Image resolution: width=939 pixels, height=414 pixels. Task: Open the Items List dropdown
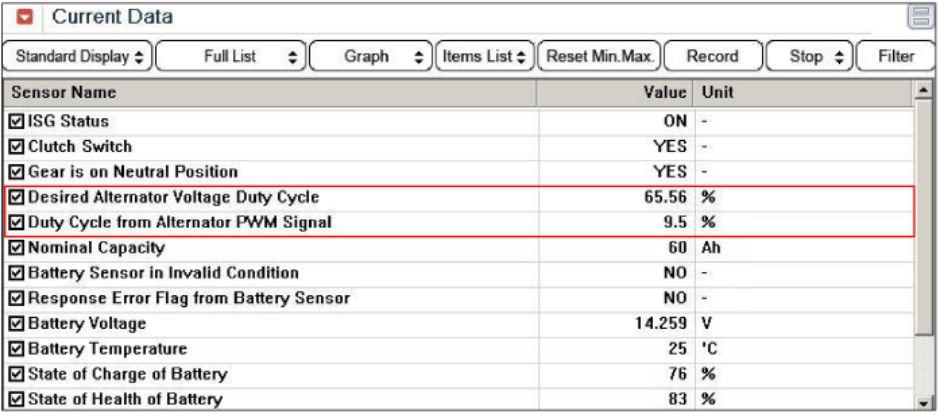coord(484,57)
